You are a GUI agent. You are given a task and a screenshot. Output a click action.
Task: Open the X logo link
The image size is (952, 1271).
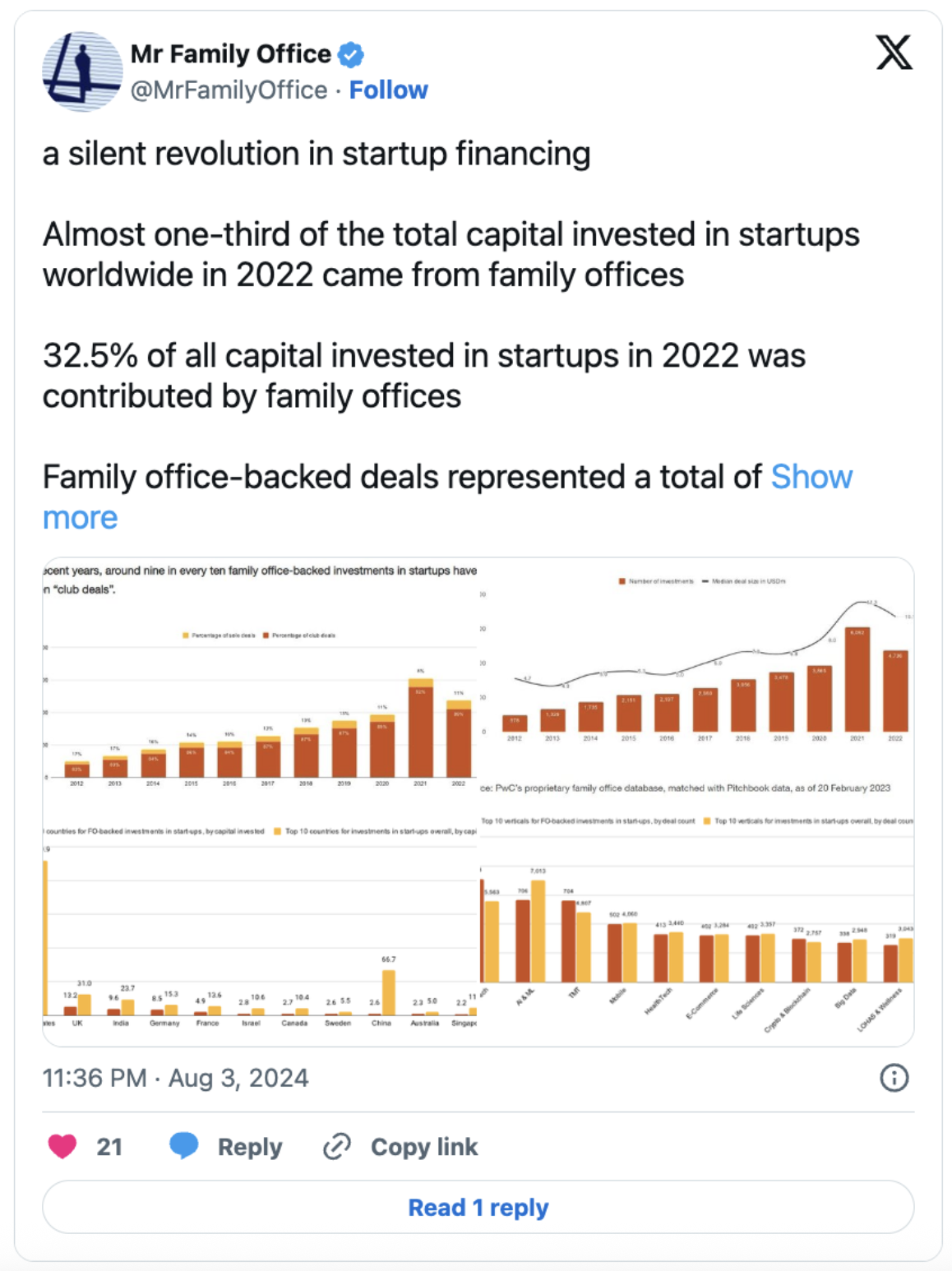tap(894, 53)
